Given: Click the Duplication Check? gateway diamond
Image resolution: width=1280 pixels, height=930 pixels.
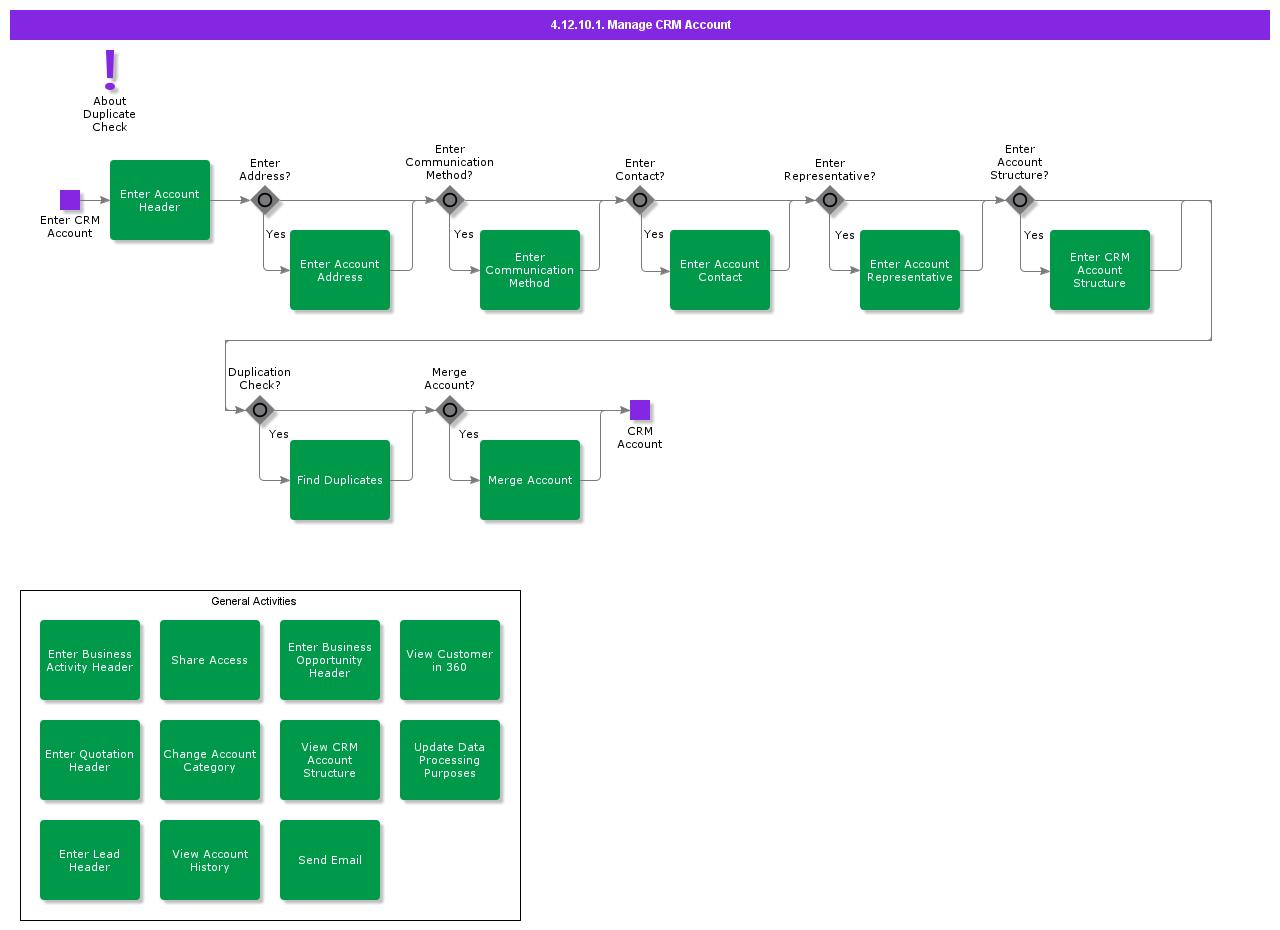Looking at the screenshot, I should pyautogui.click(x=260, y=410).
